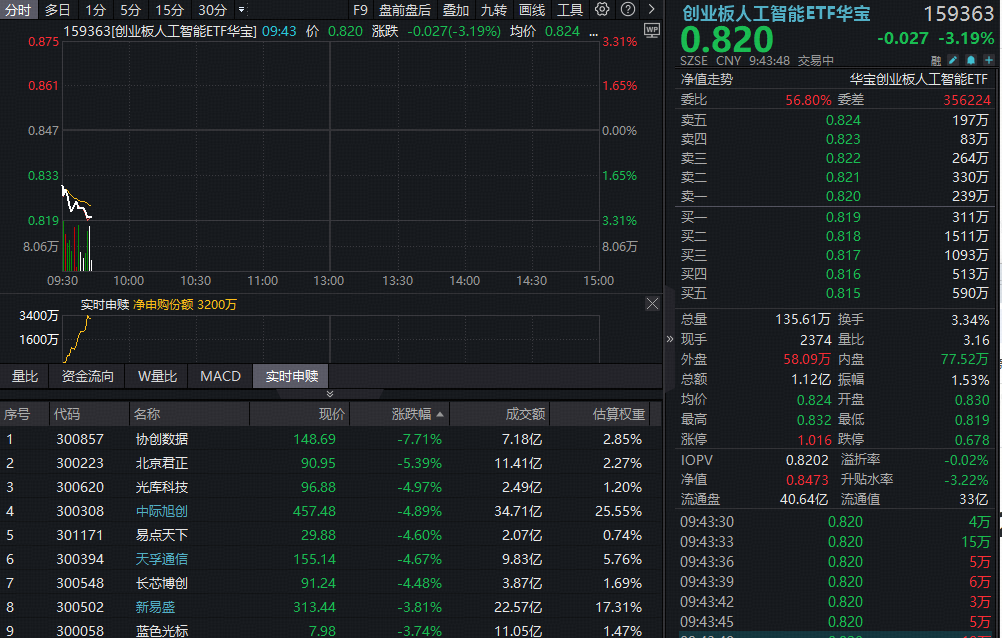This screenshot has width=1002, height=638.
Task: Click the edit pencil icon near 159363
Action: click(x=953, y=60)
